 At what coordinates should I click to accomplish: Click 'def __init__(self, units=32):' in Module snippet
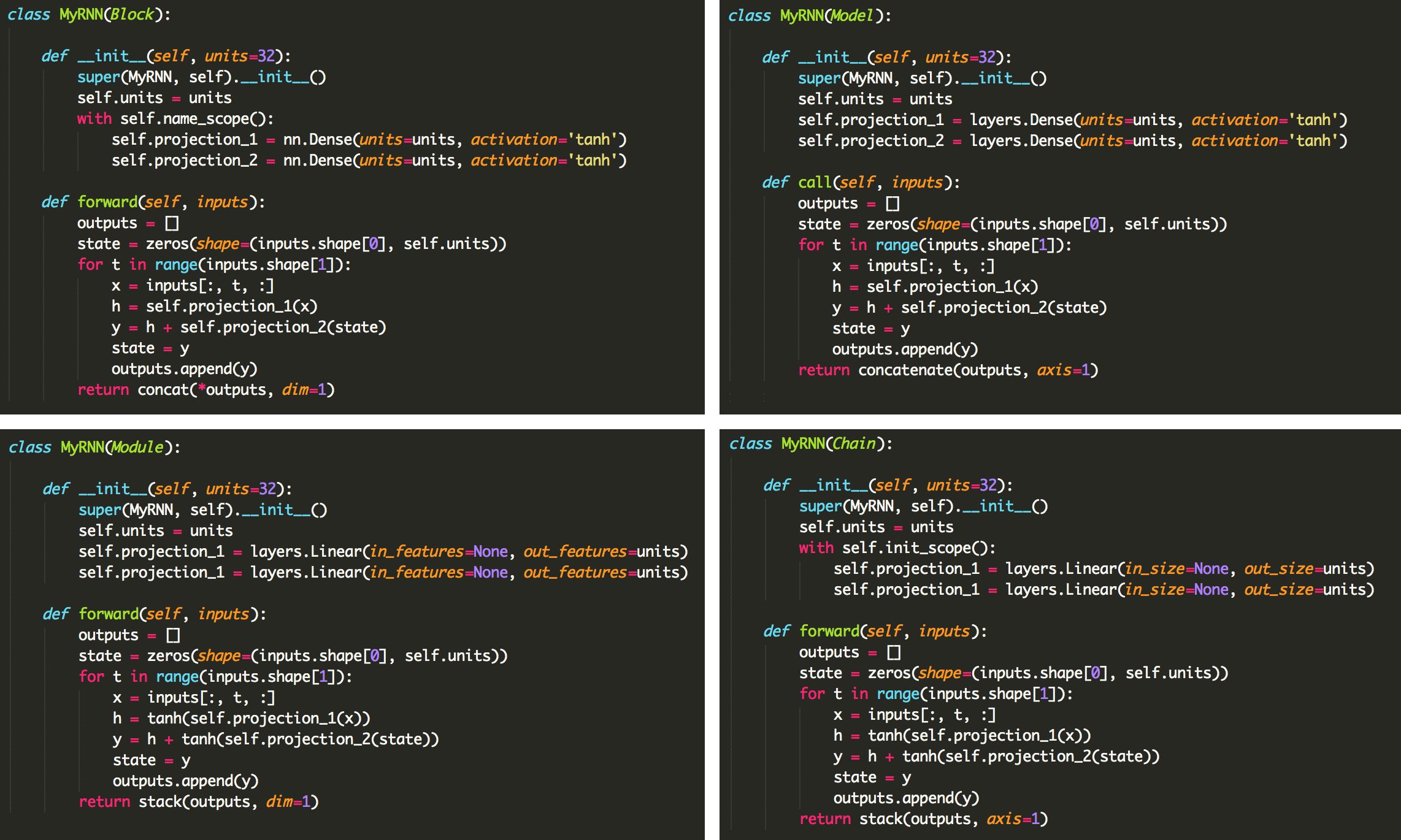[167, 489]
